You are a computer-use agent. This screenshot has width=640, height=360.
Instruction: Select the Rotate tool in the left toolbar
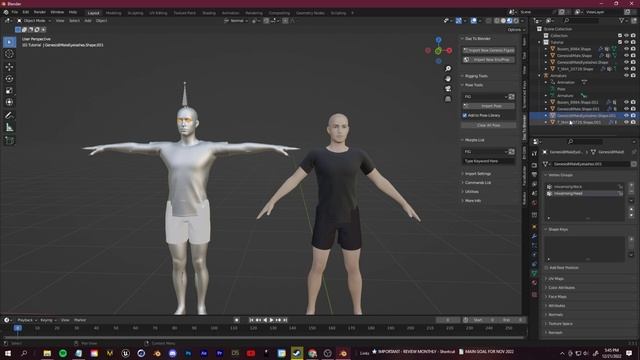(x=9, y=78)
